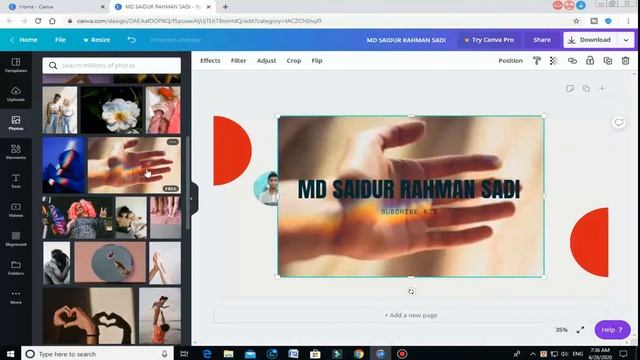Open the Background sidebar panel
Viewport: 640px width, 360px height.
pyautogui.click(x=16, y=239)
